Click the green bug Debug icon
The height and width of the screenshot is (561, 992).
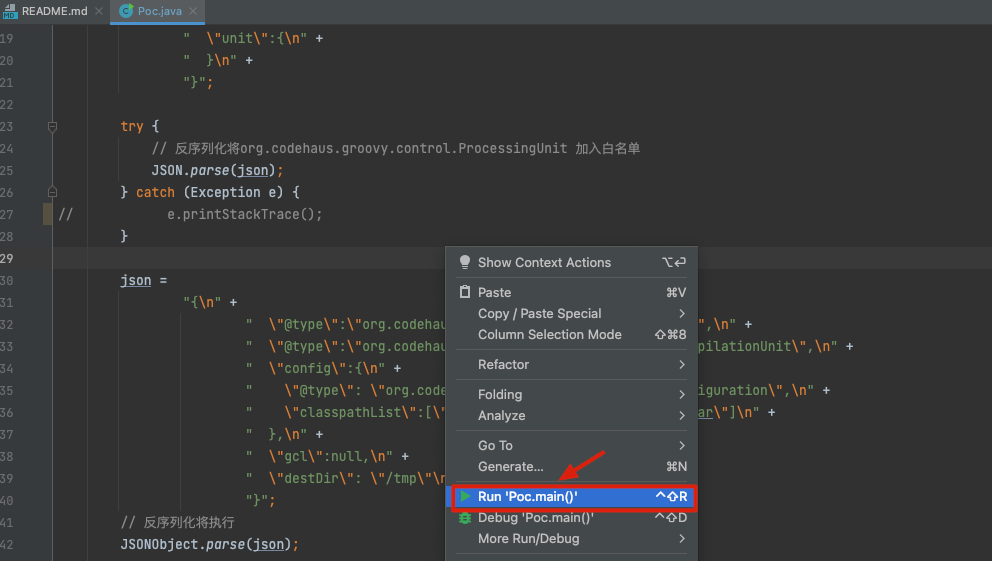point(465,518)
